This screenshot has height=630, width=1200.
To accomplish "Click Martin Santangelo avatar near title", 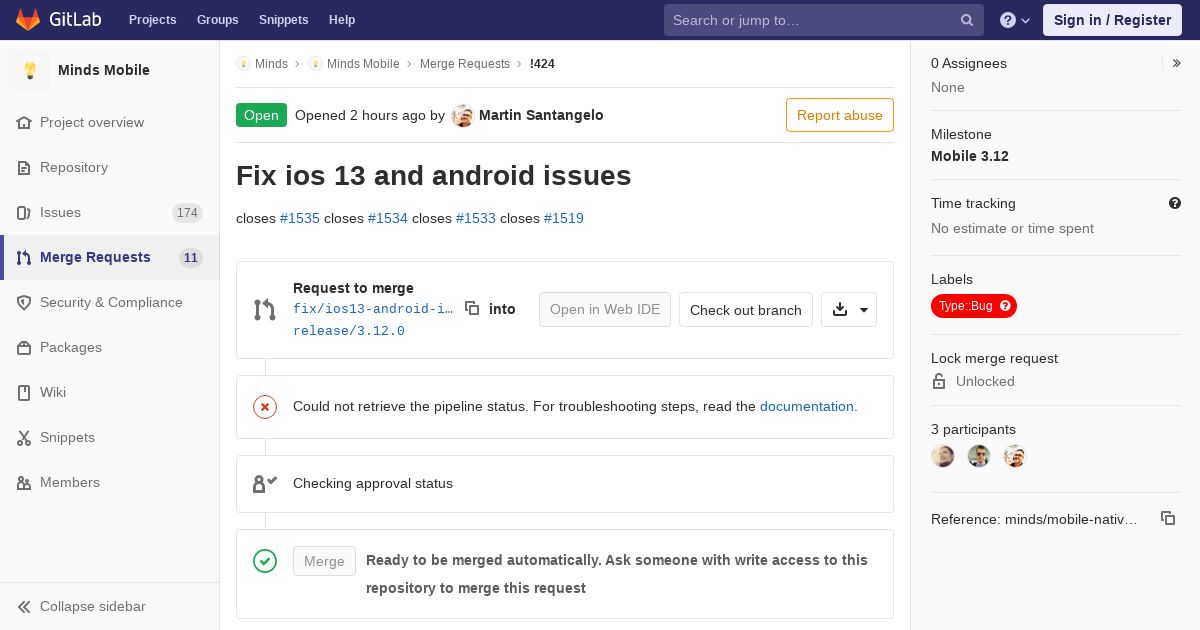I will click(462, 116).
